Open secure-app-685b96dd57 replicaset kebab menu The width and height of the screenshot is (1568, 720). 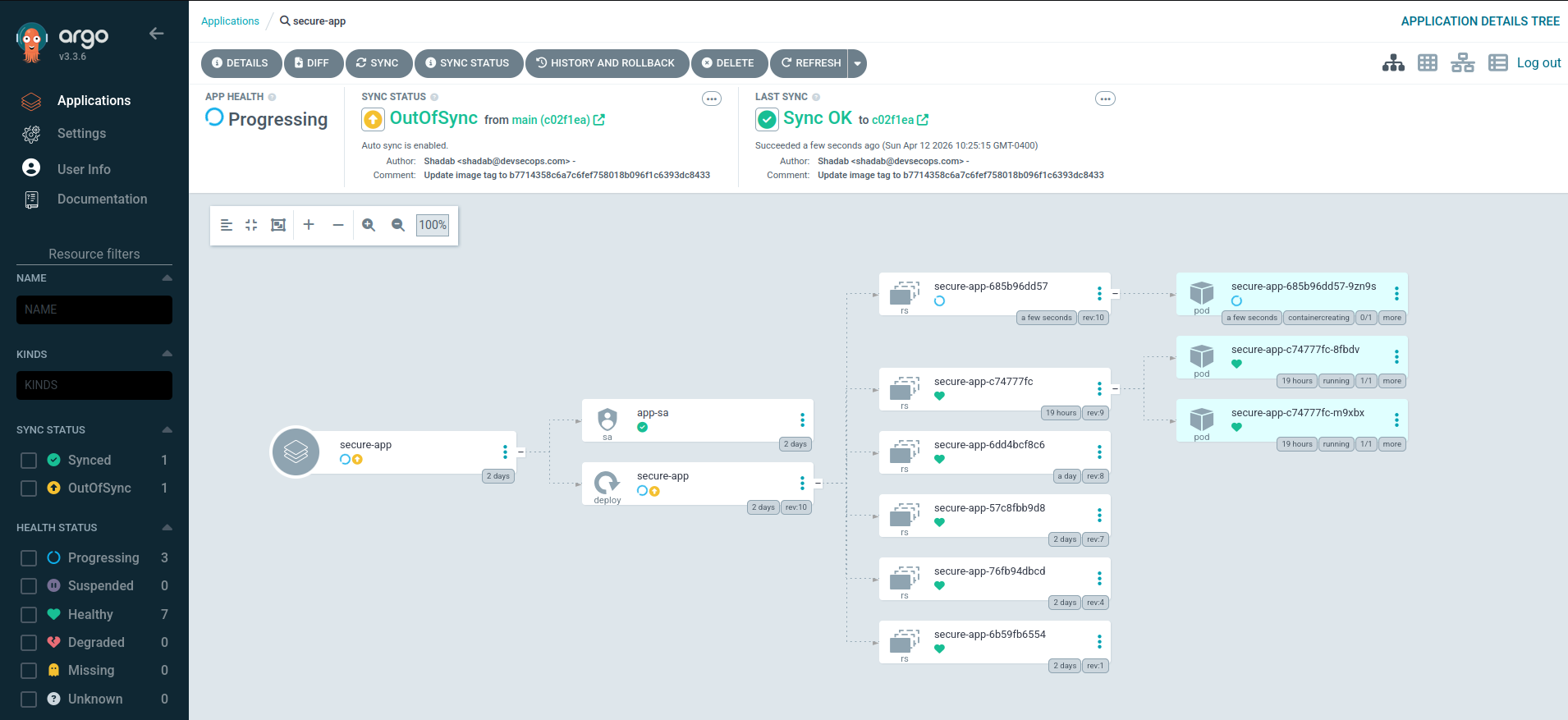click(1099, 294)
